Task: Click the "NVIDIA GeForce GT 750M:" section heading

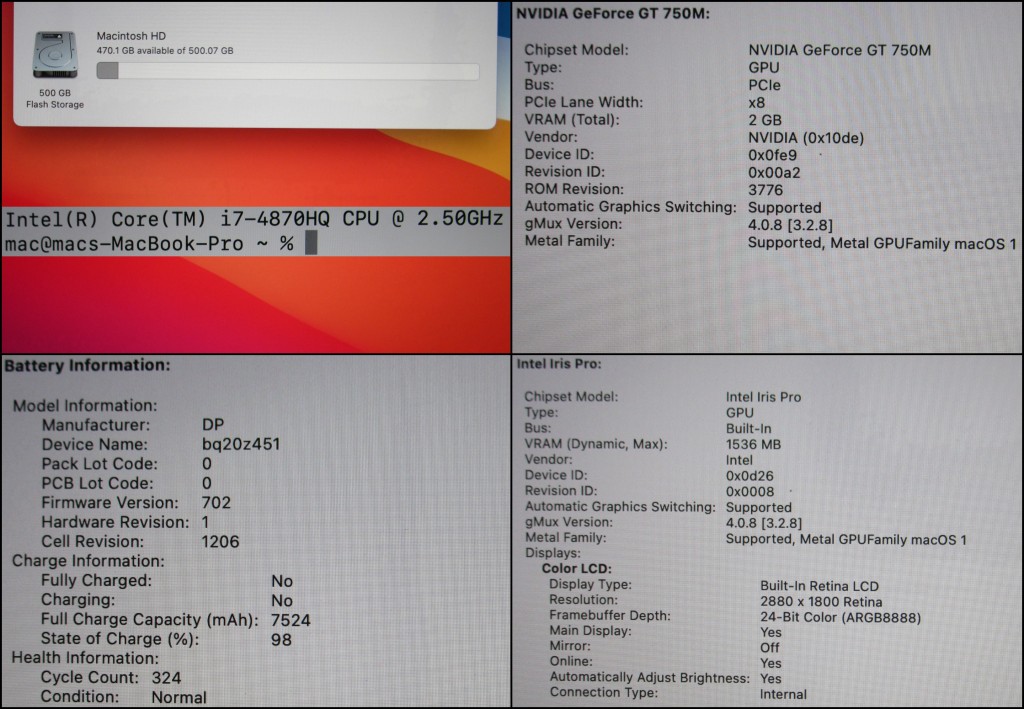Action: 613,14
